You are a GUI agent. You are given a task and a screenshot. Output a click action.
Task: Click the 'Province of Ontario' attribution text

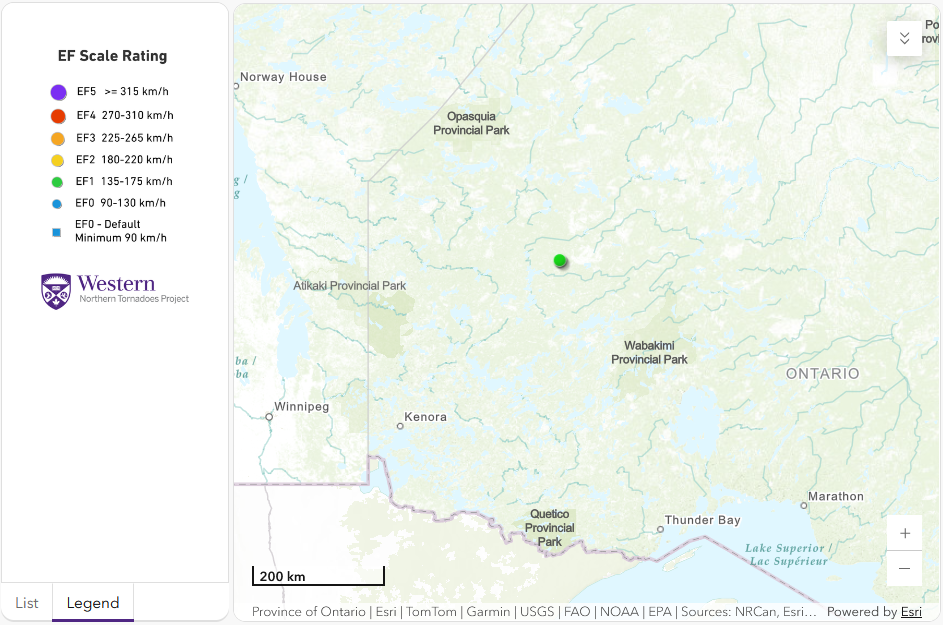[x=309, y=612]
